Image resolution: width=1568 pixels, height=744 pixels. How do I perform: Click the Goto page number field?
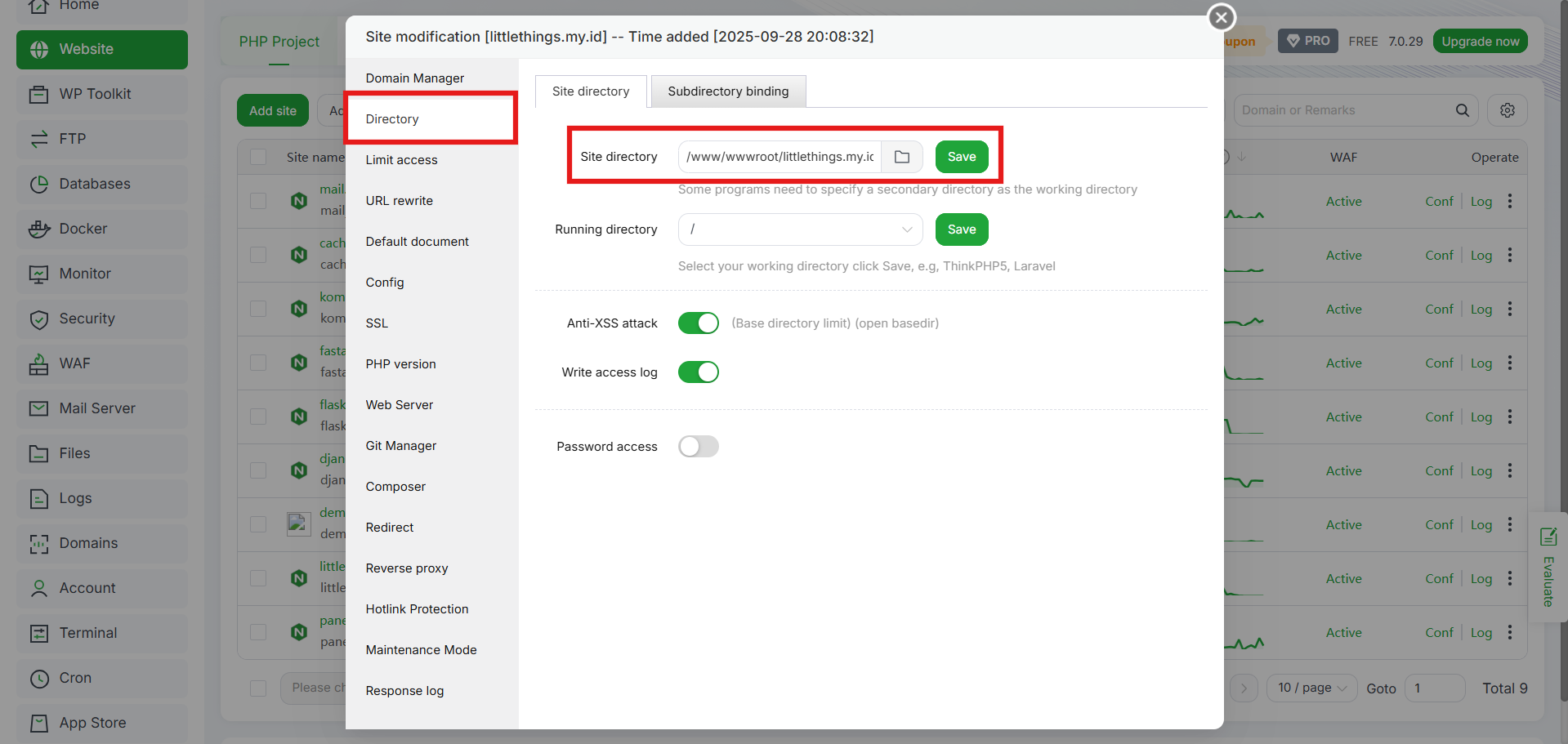coord(1434,688)
